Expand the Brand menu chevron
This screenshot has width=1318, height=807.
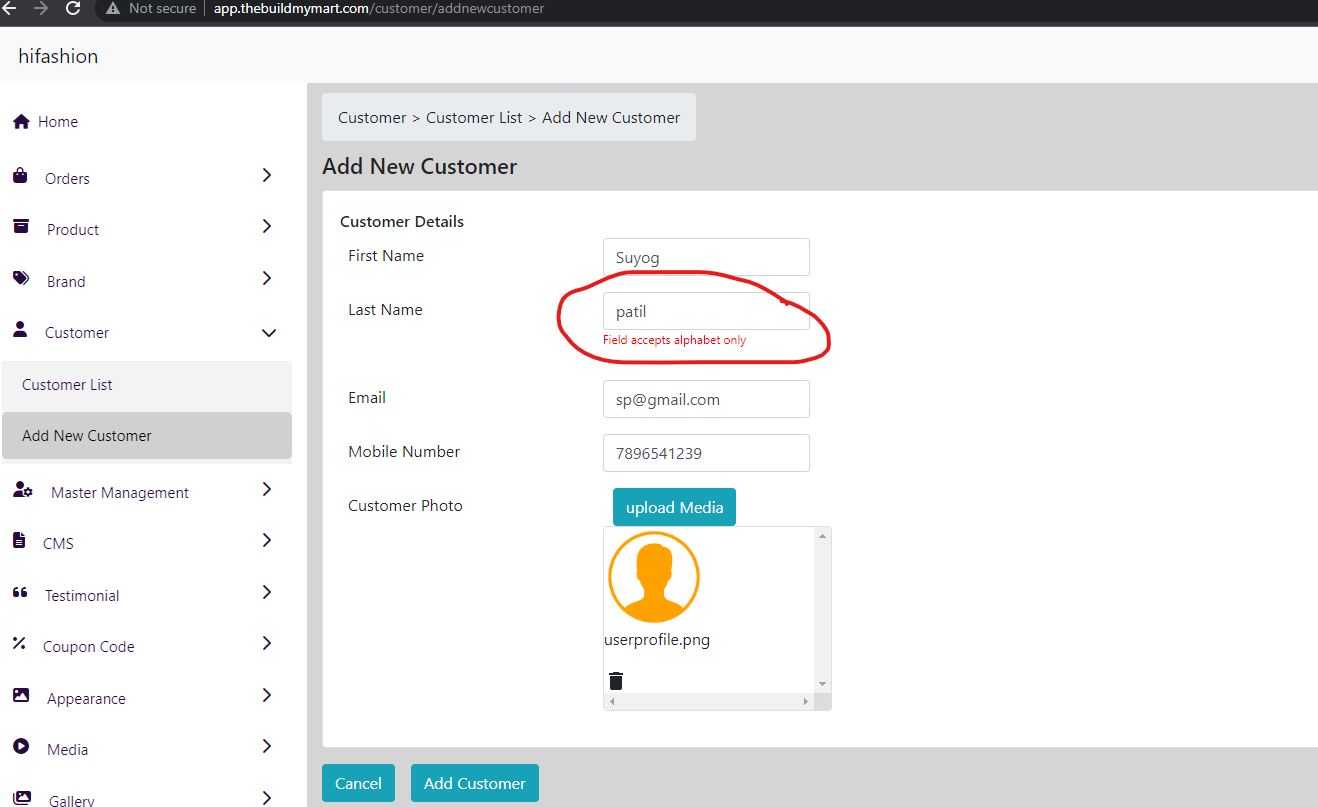pos(267,278)
